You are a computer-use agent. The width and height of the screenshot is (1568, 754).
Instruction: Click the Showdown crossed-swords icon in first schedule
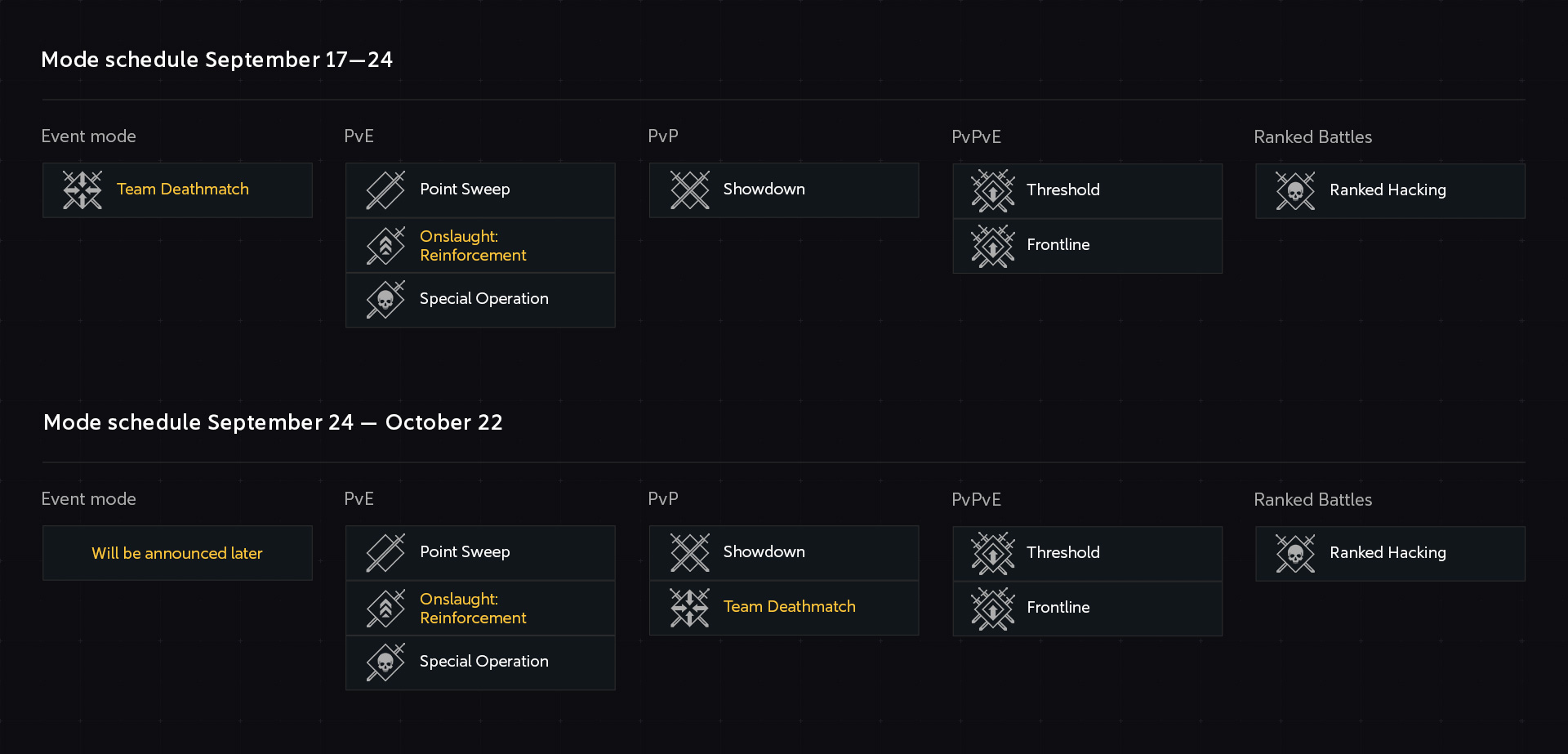tap(690, 190)
